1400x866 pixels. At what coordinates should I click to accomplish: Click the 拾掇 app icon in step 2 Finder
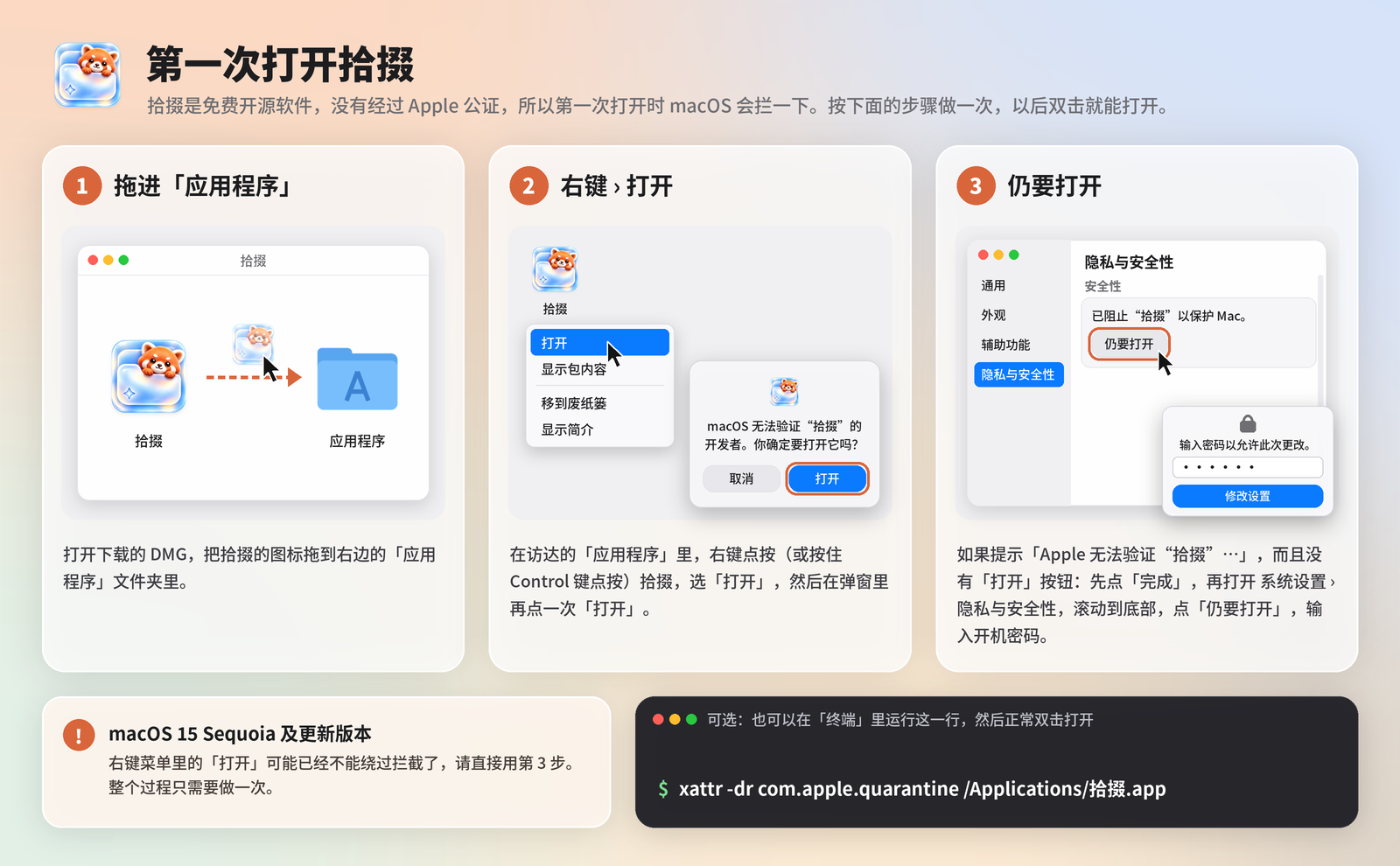point(555,269)
